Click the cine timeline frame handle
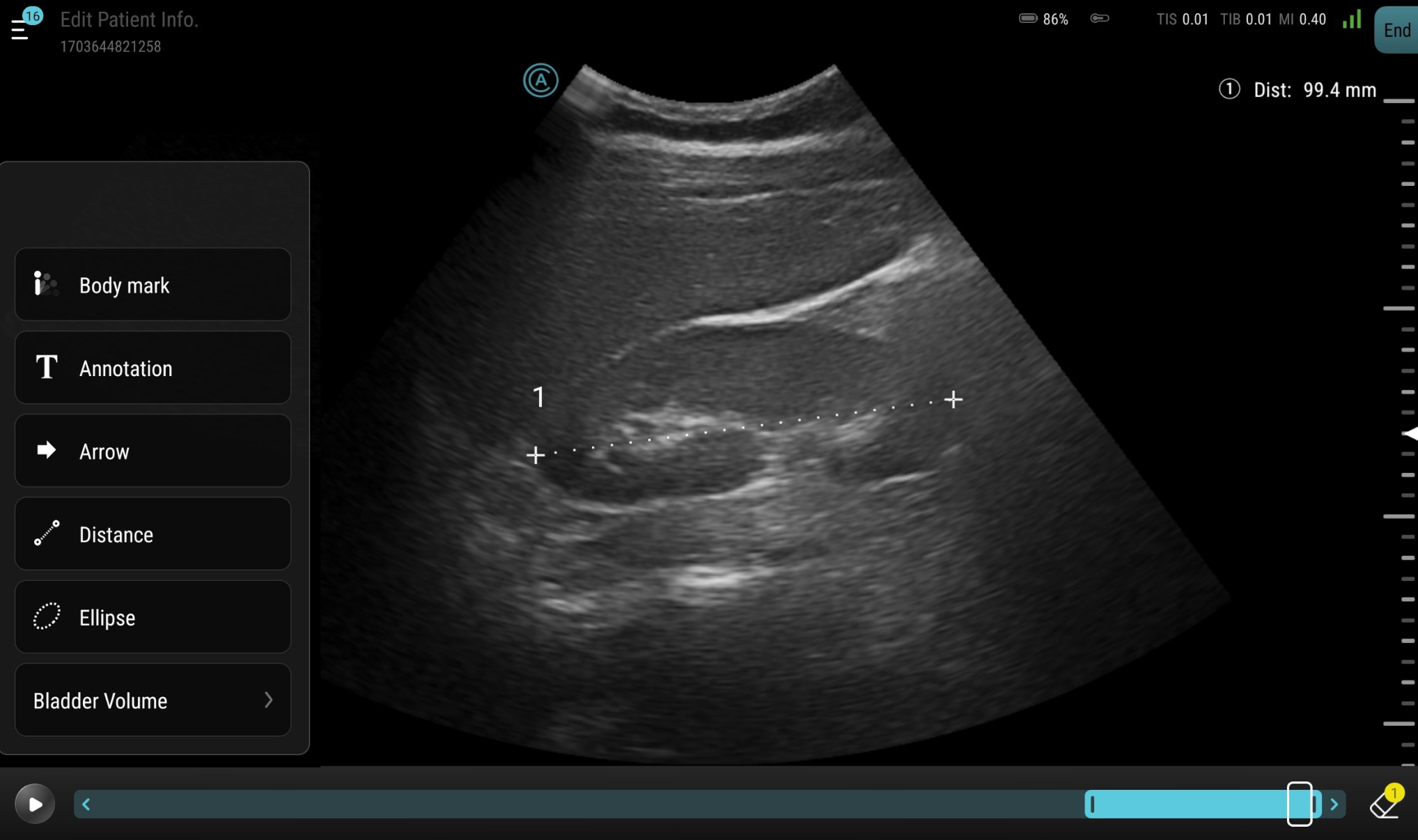Image resolution: width=1418 pixels, height=840 pixels. (1299, 804)
